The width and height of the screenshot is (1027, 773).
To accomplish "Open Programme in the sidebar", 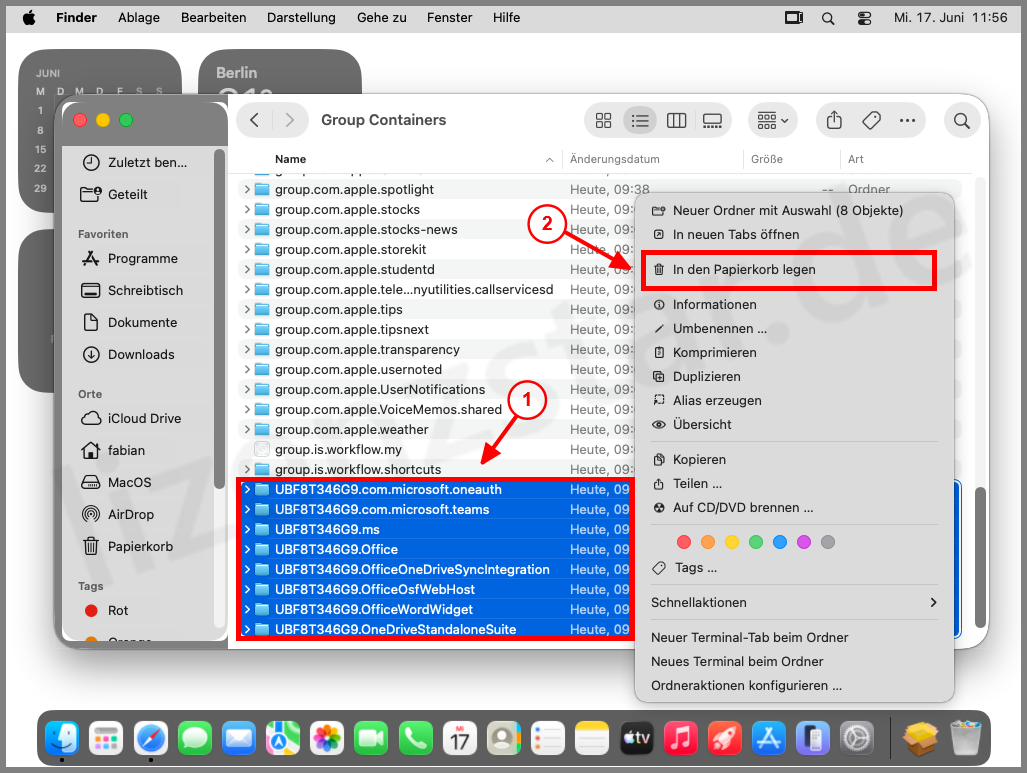I will pyautogui.click(x=130, y=259).
